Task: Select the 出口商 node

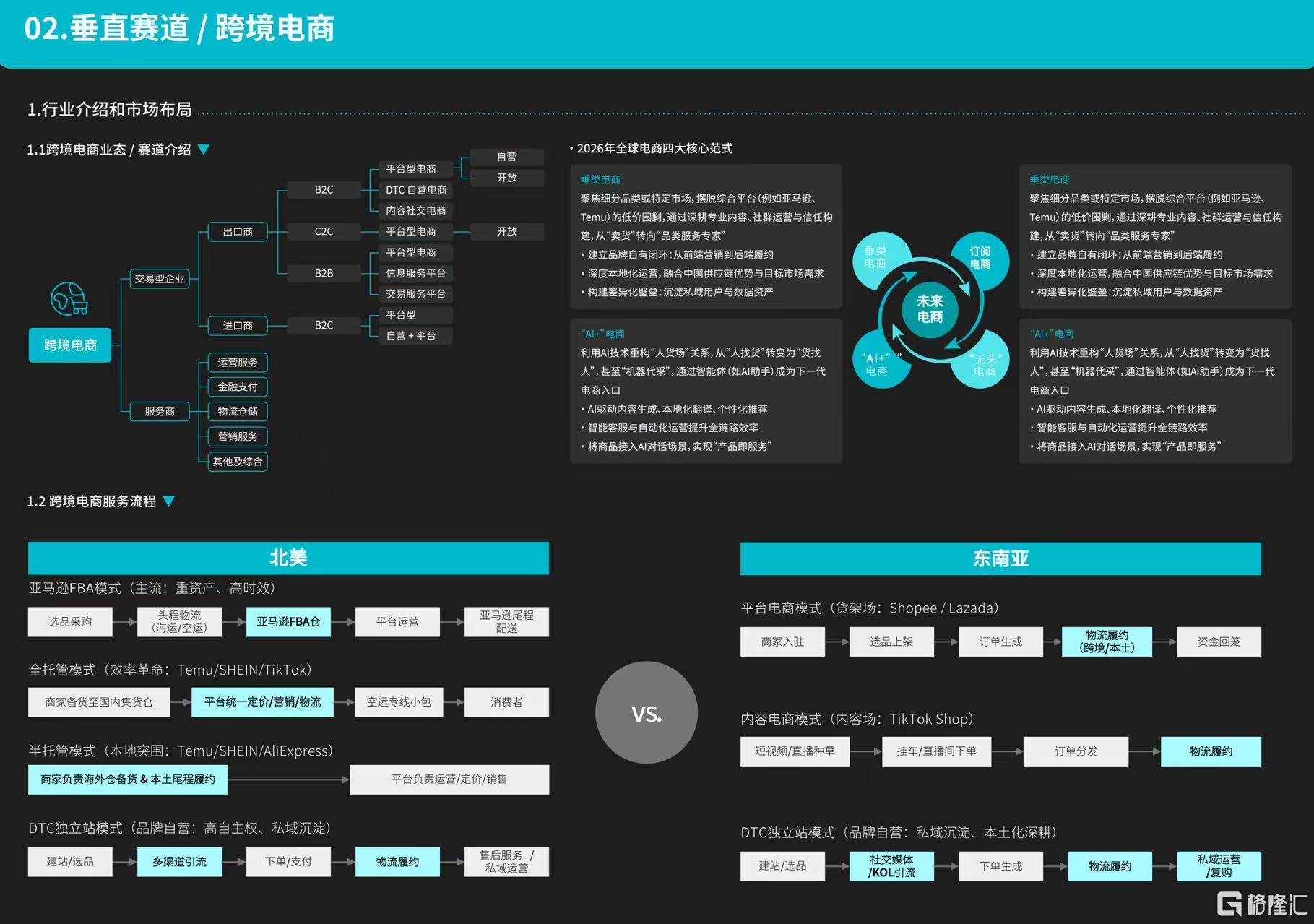Action: pos(238,232)
